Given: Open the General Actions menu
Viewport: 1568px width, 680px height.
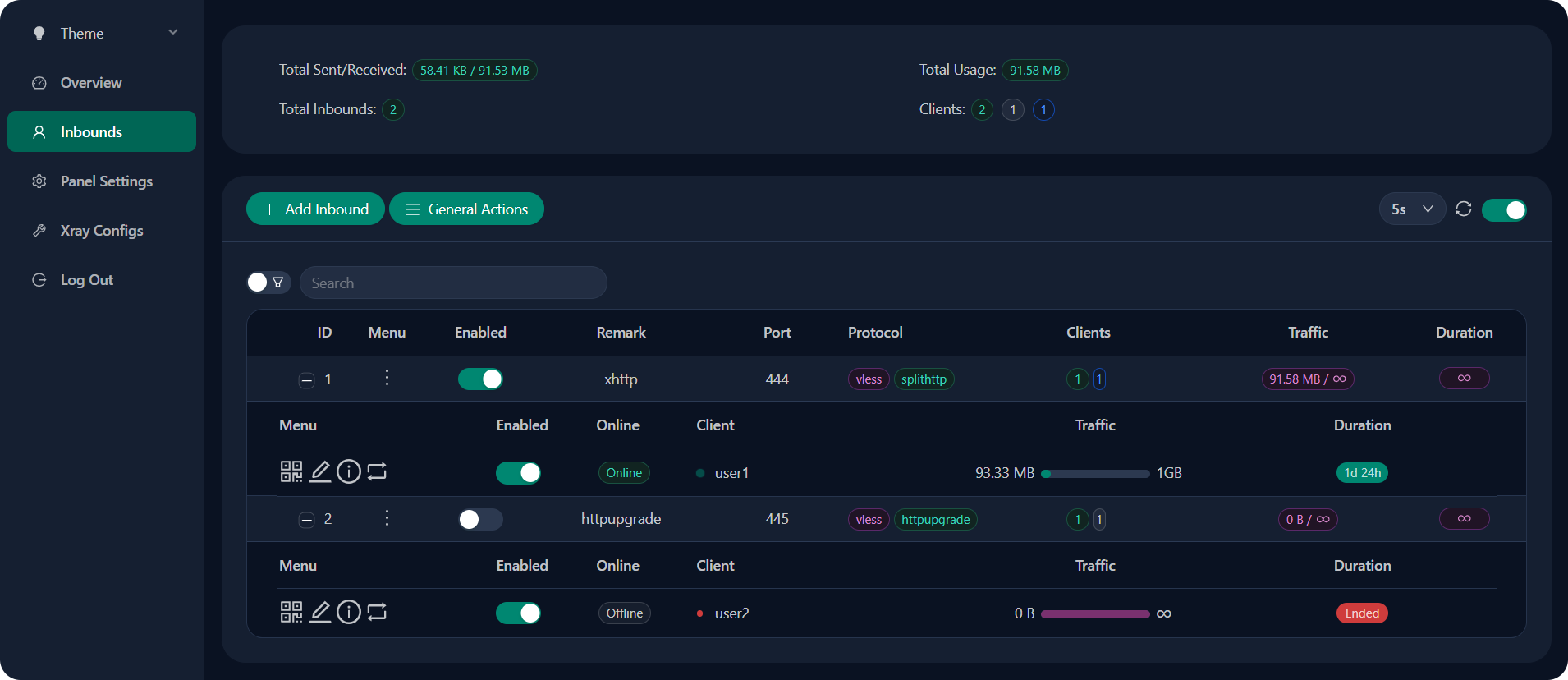Looking at the screenshot, I should [466, 209].
